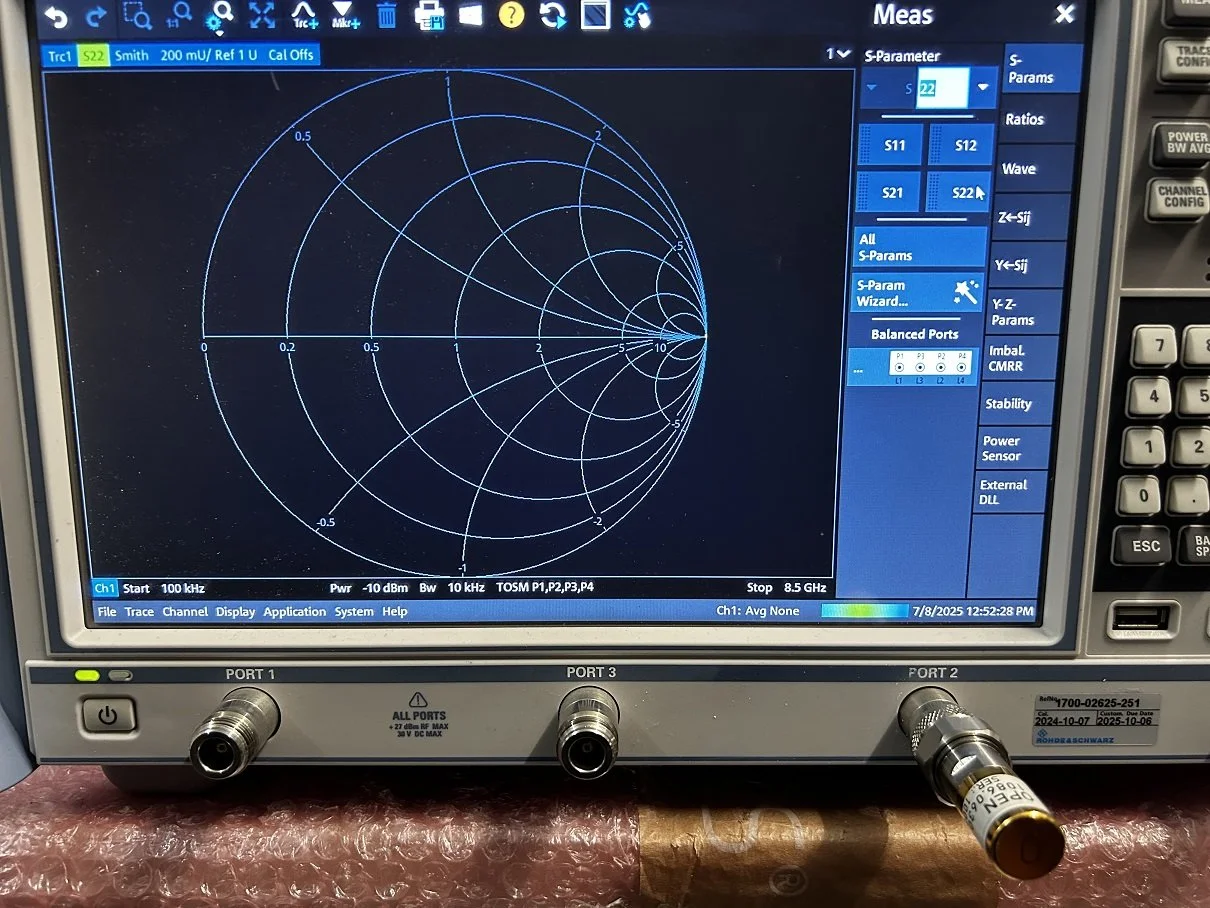Activate the zoom select rectangle tool
Screen dimensions: 1210x908
tap(137, 15)
